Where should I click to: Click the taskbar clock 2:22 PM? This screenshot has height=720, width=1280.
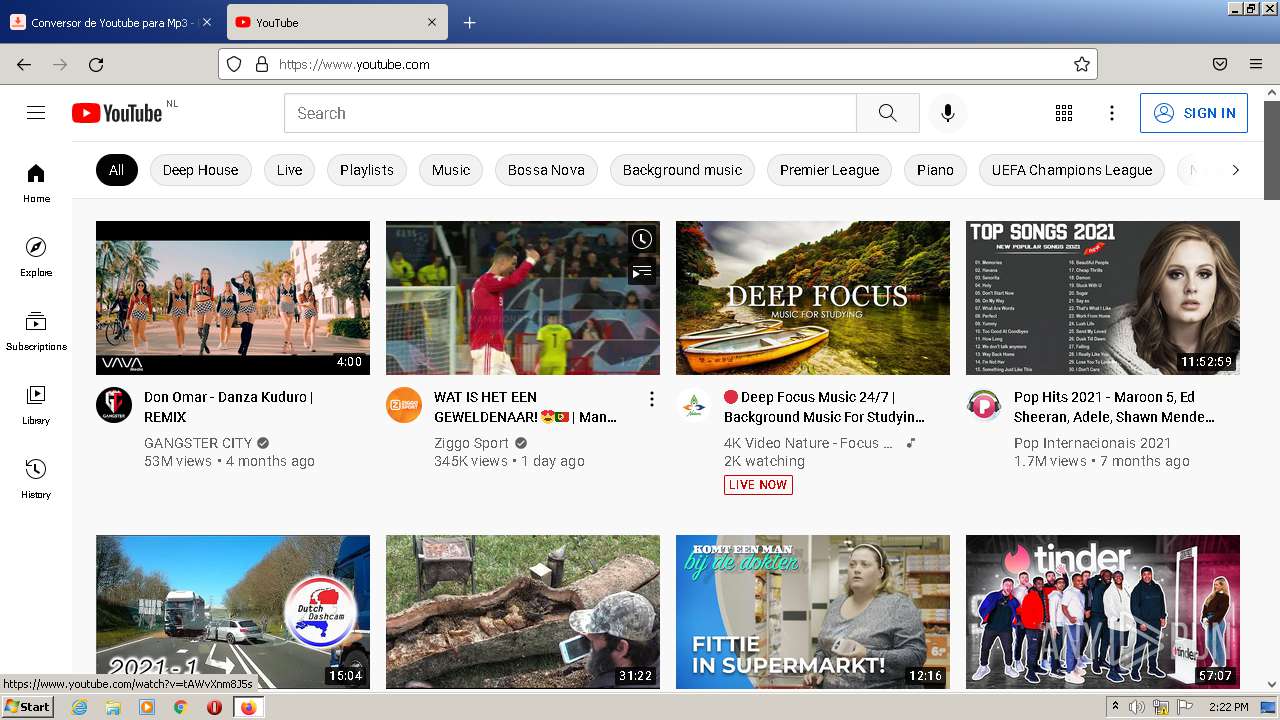pyautogui.click(x=1229, y=707)
